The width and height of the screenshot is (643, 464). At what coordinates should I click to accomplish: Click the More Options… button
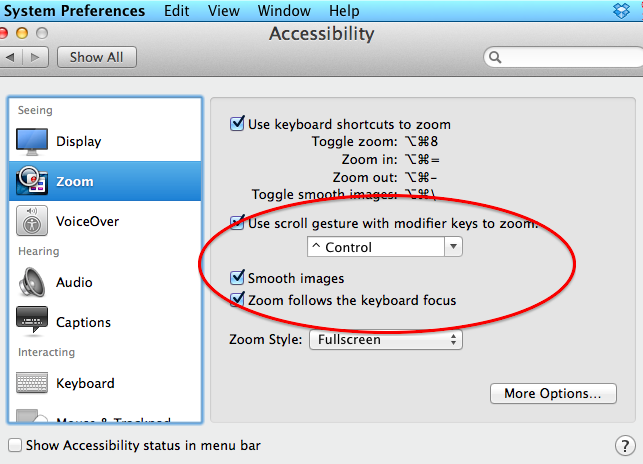tap(553, 393)
